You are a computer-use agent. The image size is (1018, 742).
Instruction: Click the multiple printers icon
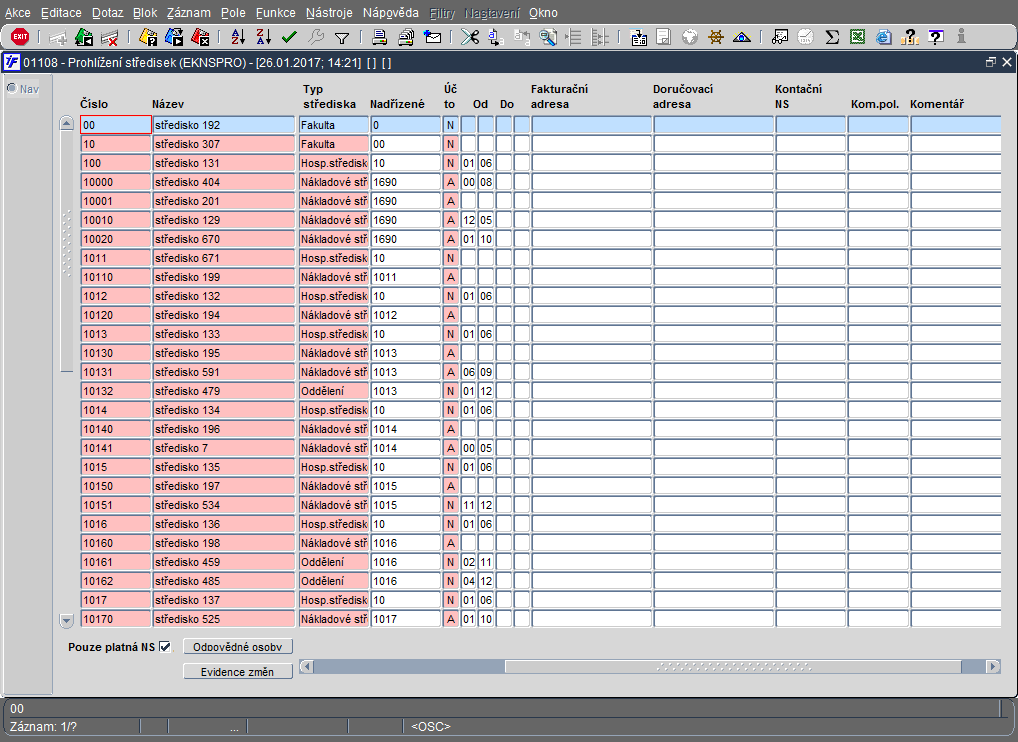click(x=406, y=37)
